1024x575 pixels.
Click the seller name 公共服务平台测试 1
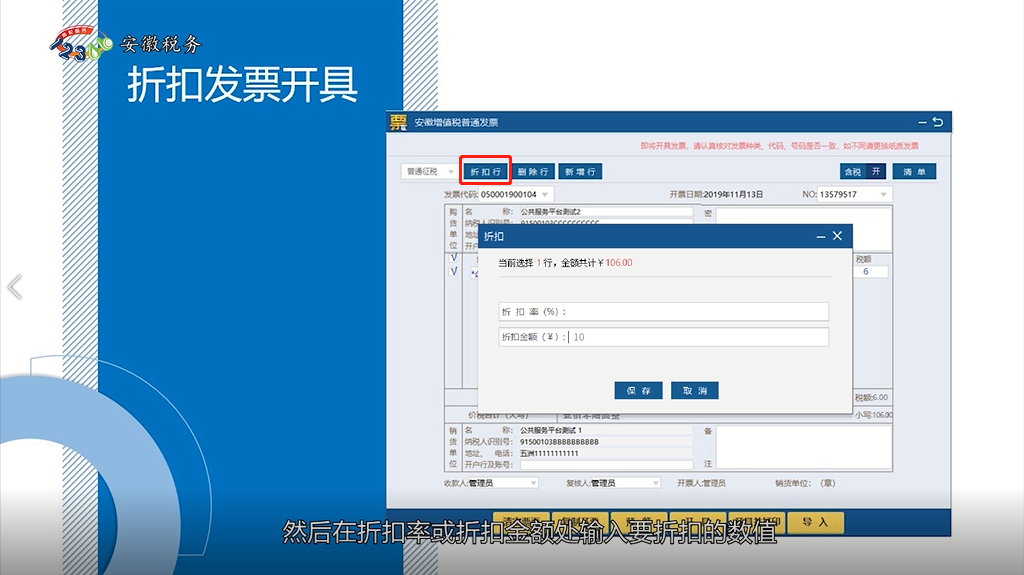point(551,431)
